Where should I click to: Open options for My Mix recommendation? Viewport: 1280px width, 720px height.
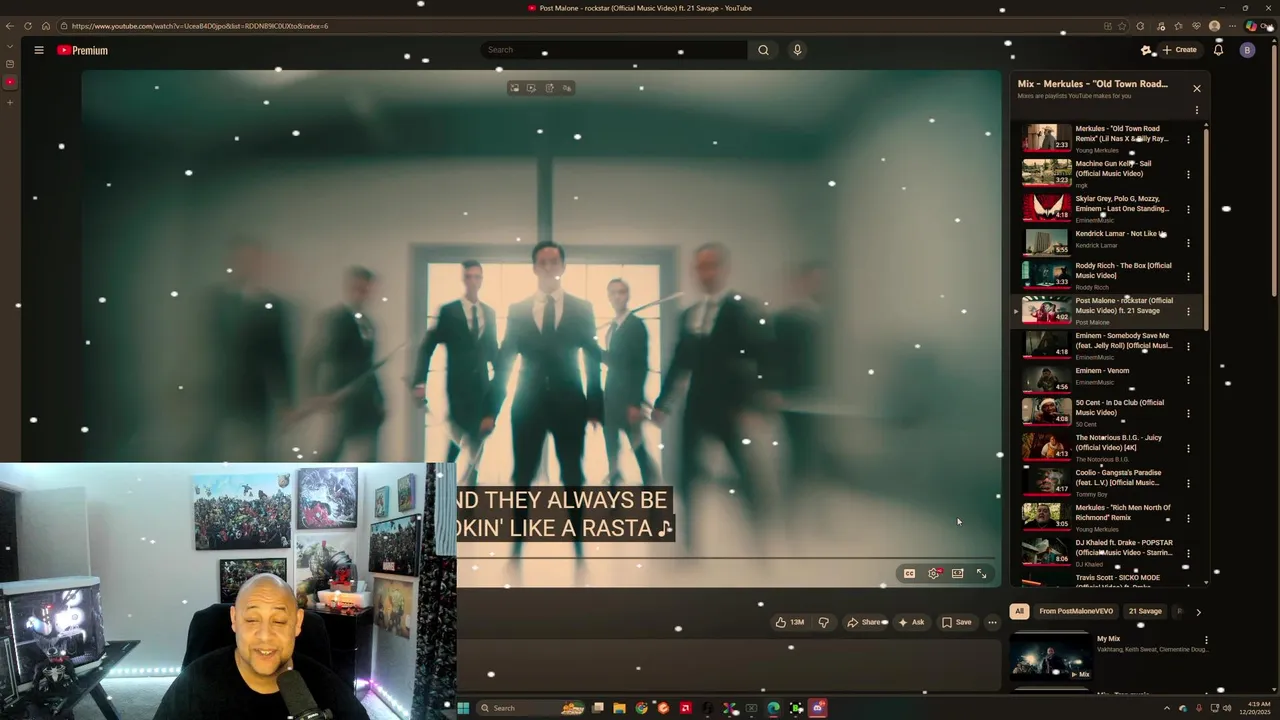click(1206, 640)
